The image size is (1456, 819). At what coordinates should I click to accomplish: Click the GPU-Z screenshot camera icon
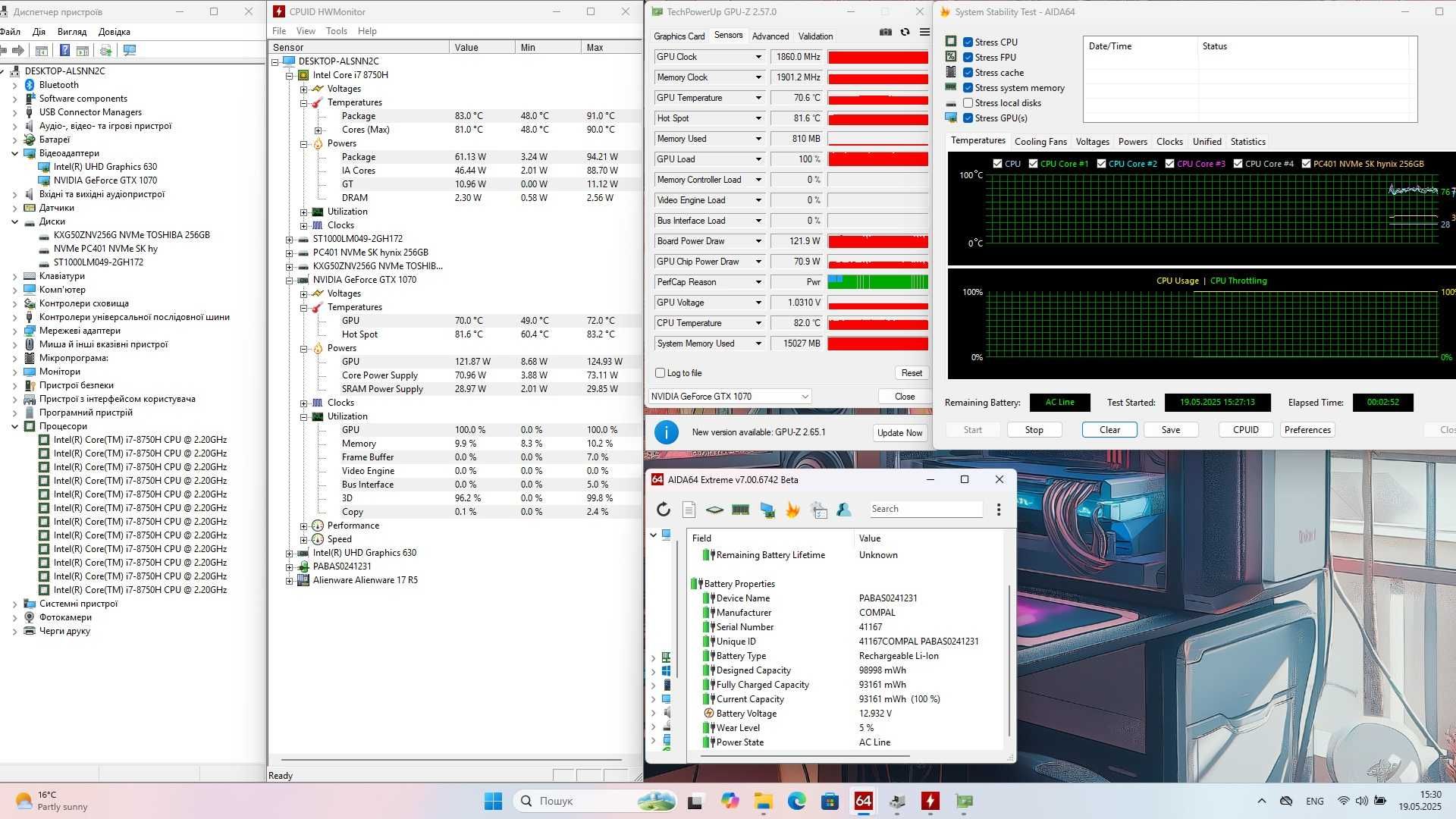coord(885,32)
